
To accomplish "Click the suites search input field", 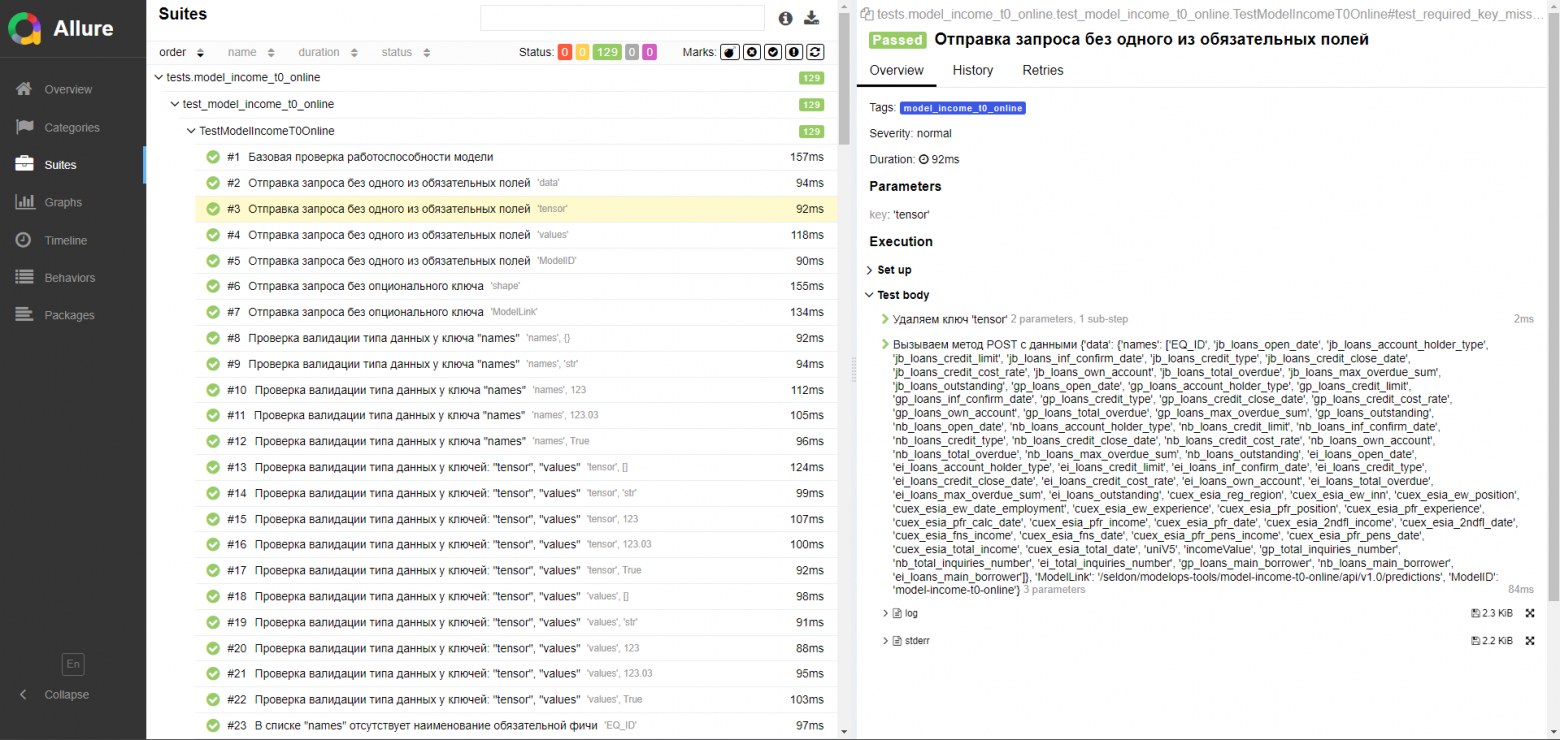I will click(621, 18).
